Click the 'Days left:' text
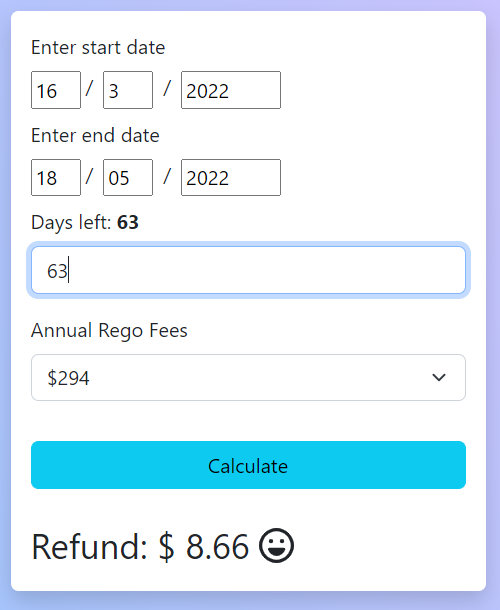500x610 pixels. (x=72, y=223)
